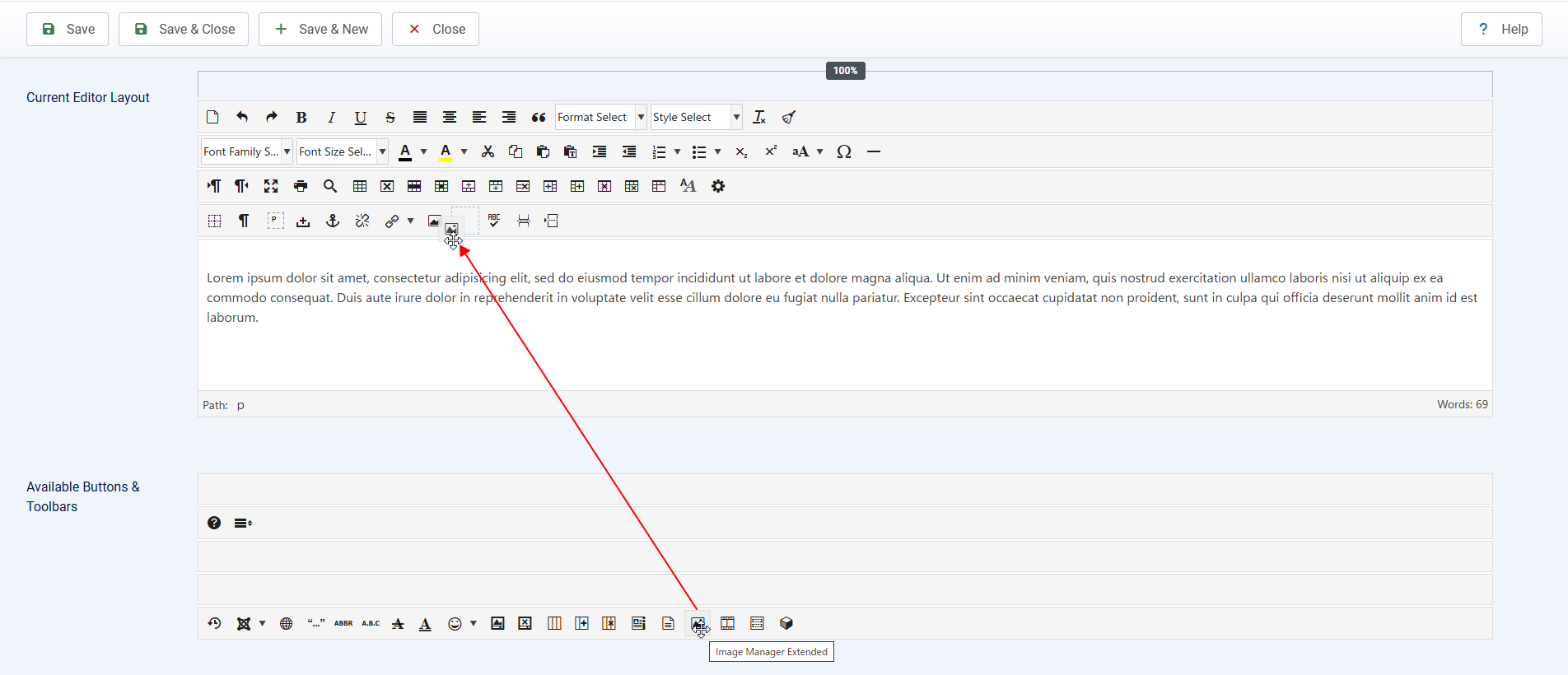Click the Help question mark icon in available buttons
Viewport: 1568px width, 675px height.
[214, 523]
